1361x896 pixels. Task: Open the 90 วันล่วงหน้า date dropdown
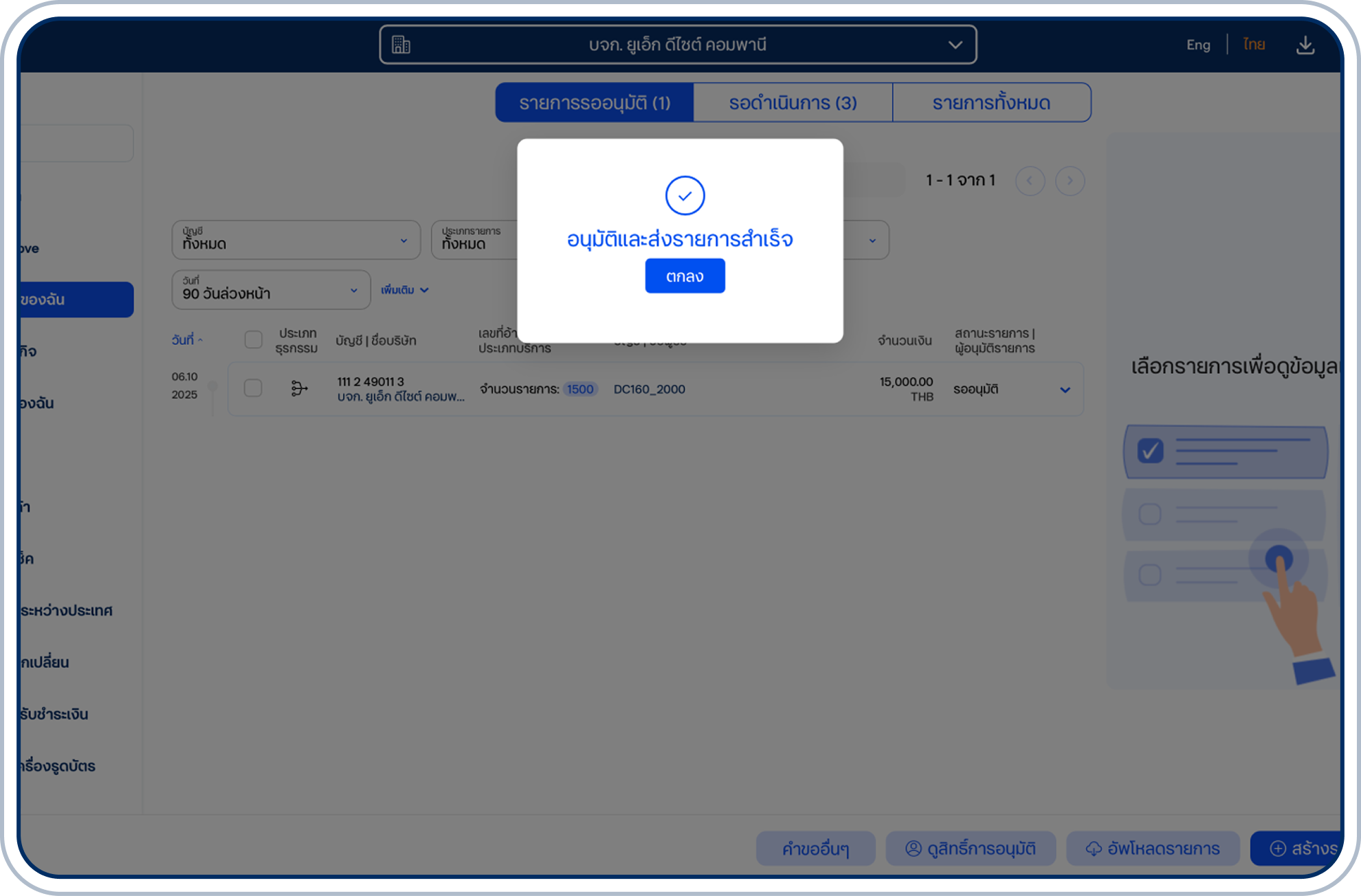pos(270,290)
